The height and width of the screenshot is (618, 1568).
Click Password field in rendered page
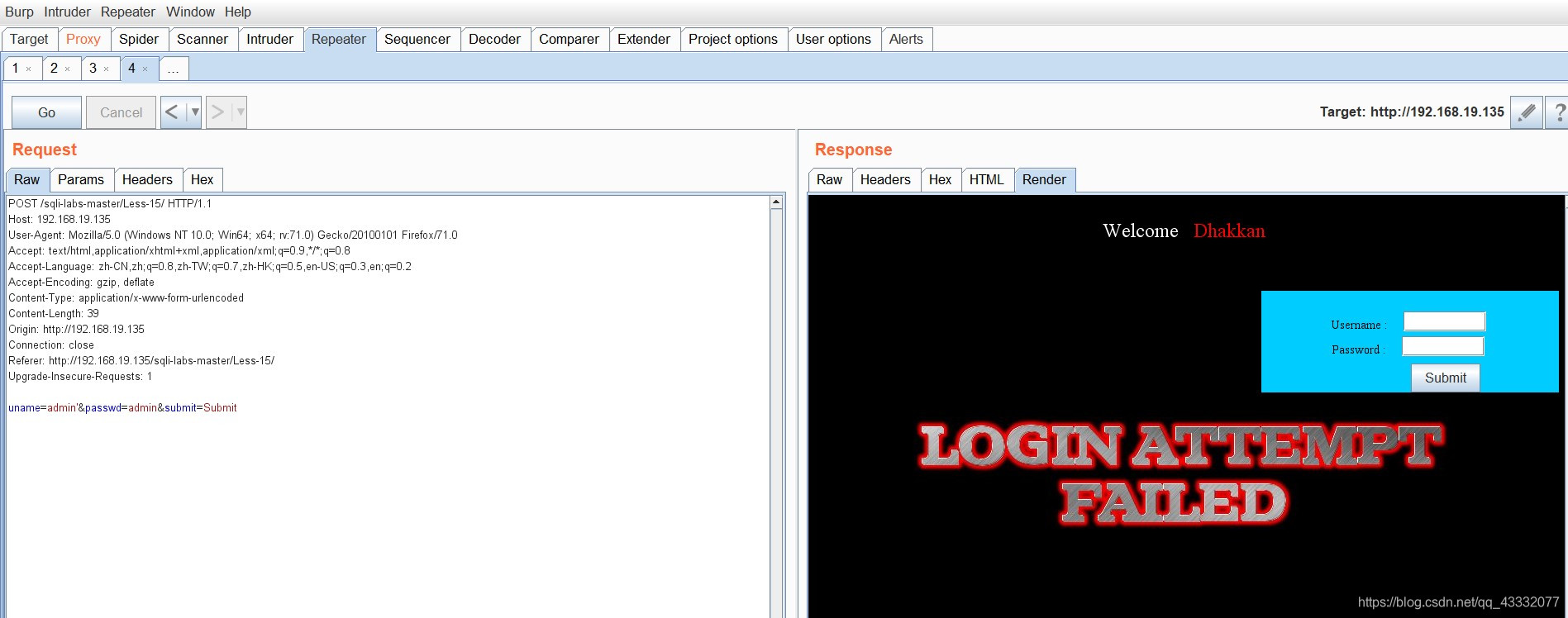(x=1443, y=346)
